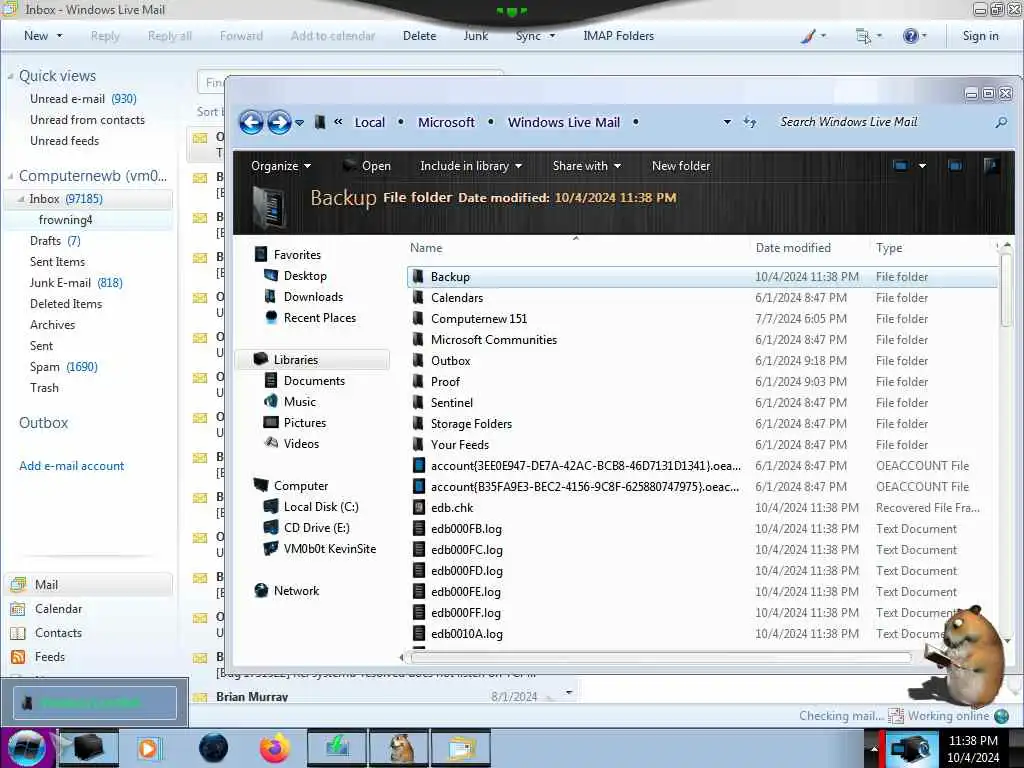Click the search magnifier icon

click(1000, 122)
